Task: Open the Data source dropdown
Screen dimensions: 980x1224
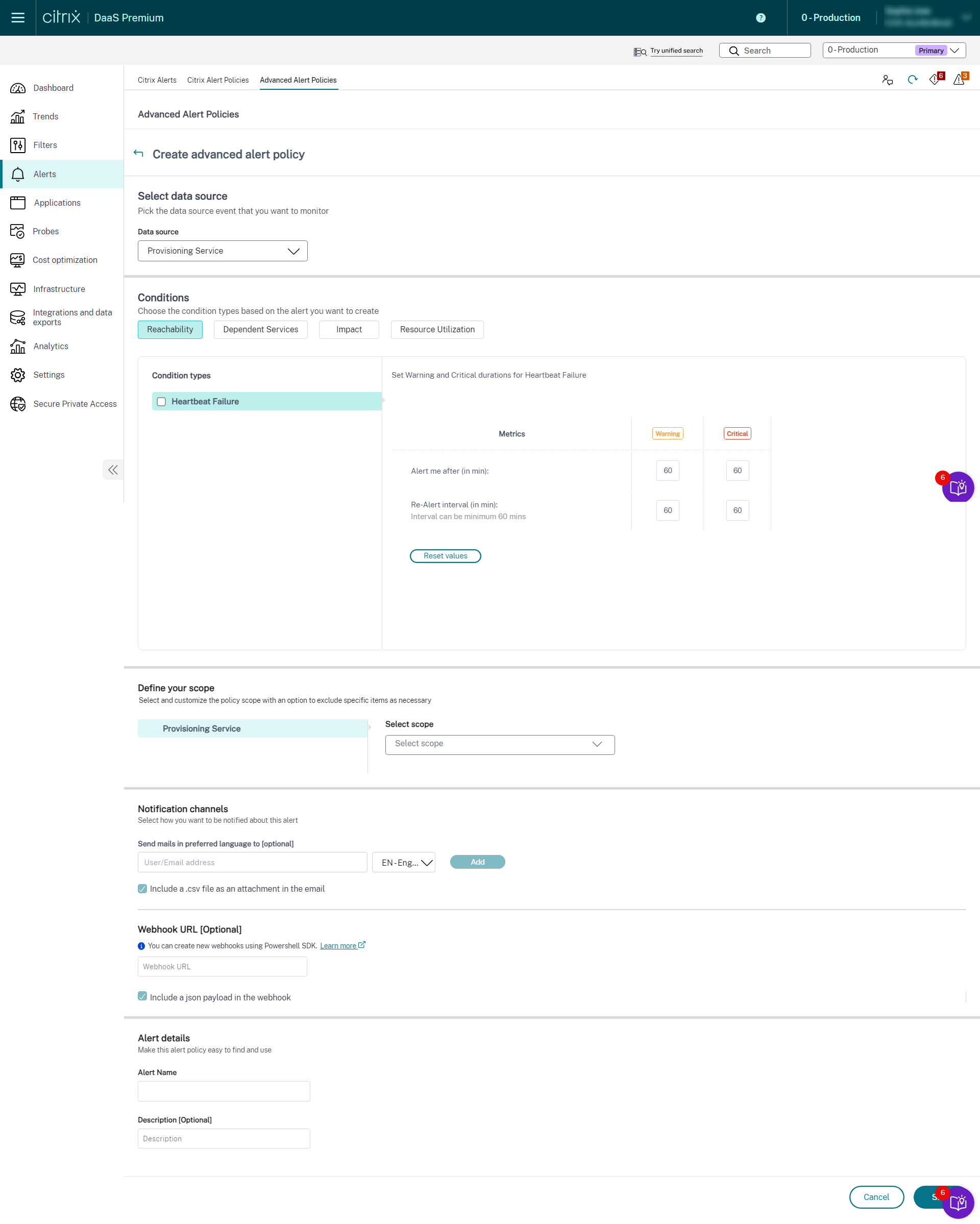Action: pyautogui.click(x=223, y=251)
